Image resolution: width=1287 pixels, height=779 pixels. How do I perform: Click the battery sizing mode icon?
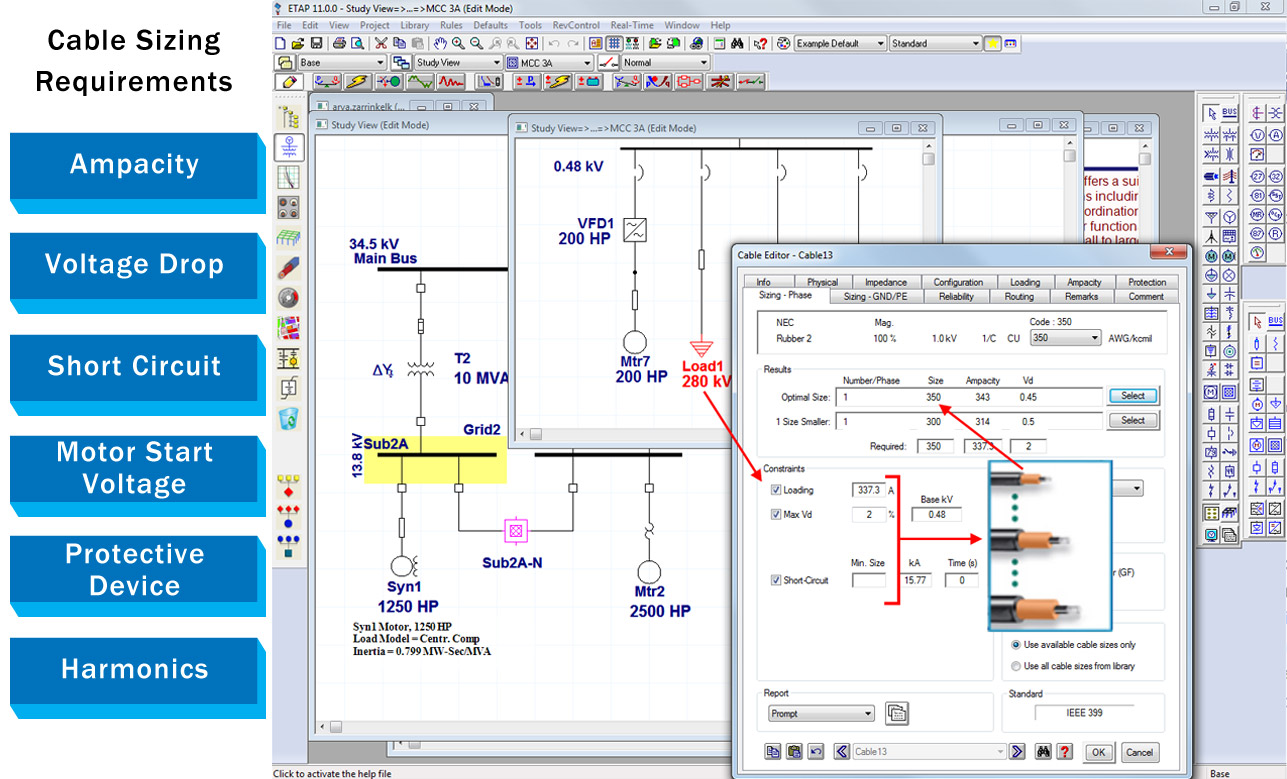[x=589, y=81]
